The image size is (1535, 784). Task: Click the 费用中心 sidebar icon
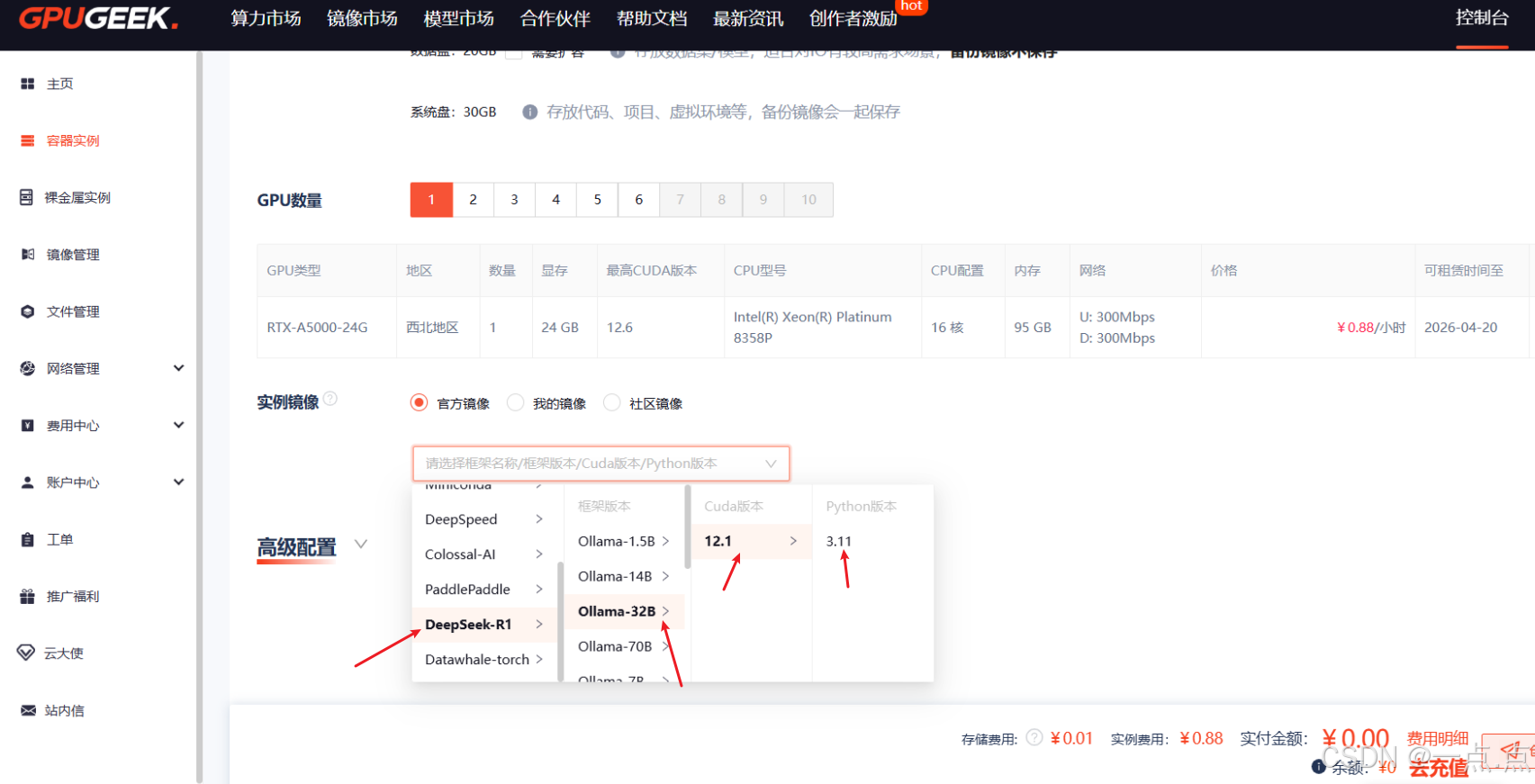point(28,426)
